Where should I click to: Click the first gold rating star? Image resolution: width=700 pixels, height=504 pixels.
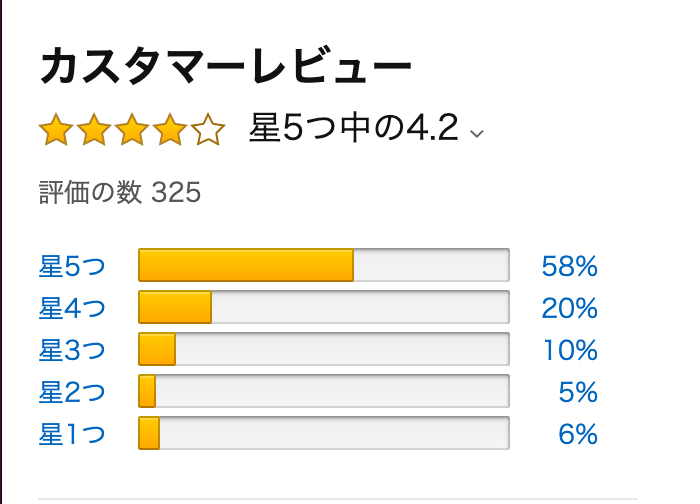56,129
